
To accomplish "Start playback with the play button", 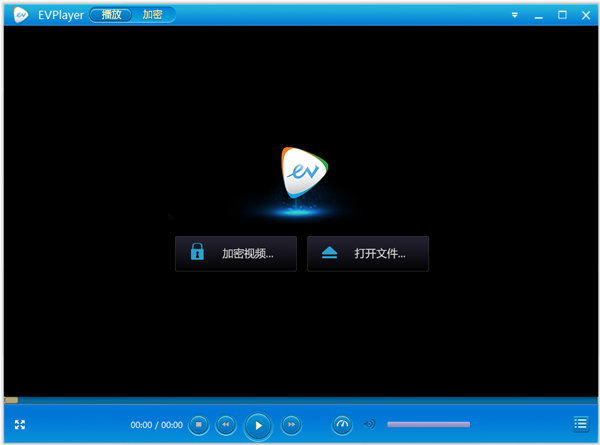I will pos(258,425).
